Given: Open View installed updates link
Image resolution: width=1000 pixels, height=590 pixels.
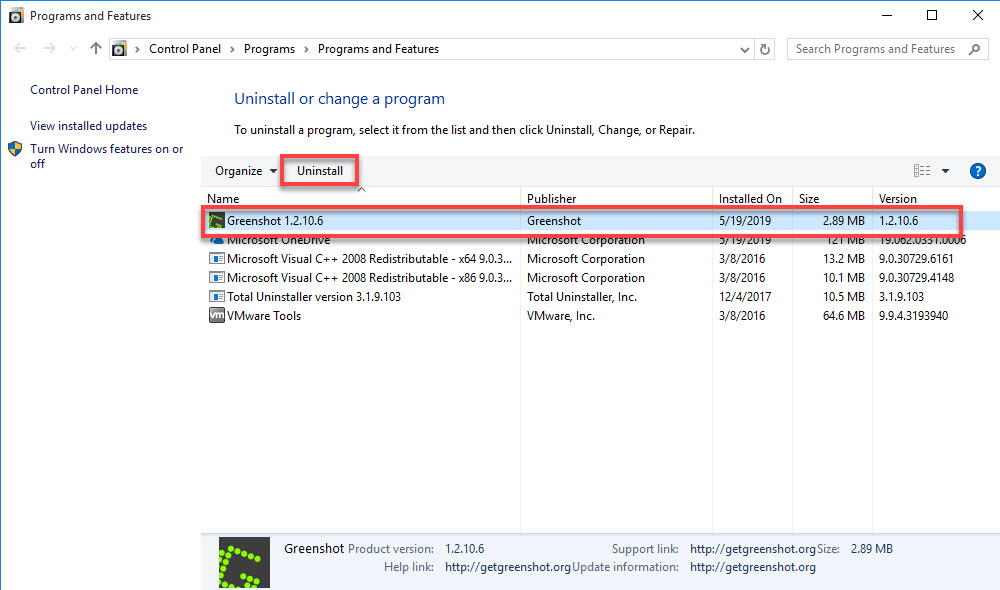Looking at the screenshot, I should pyautogui.click(x=89, y=126).
